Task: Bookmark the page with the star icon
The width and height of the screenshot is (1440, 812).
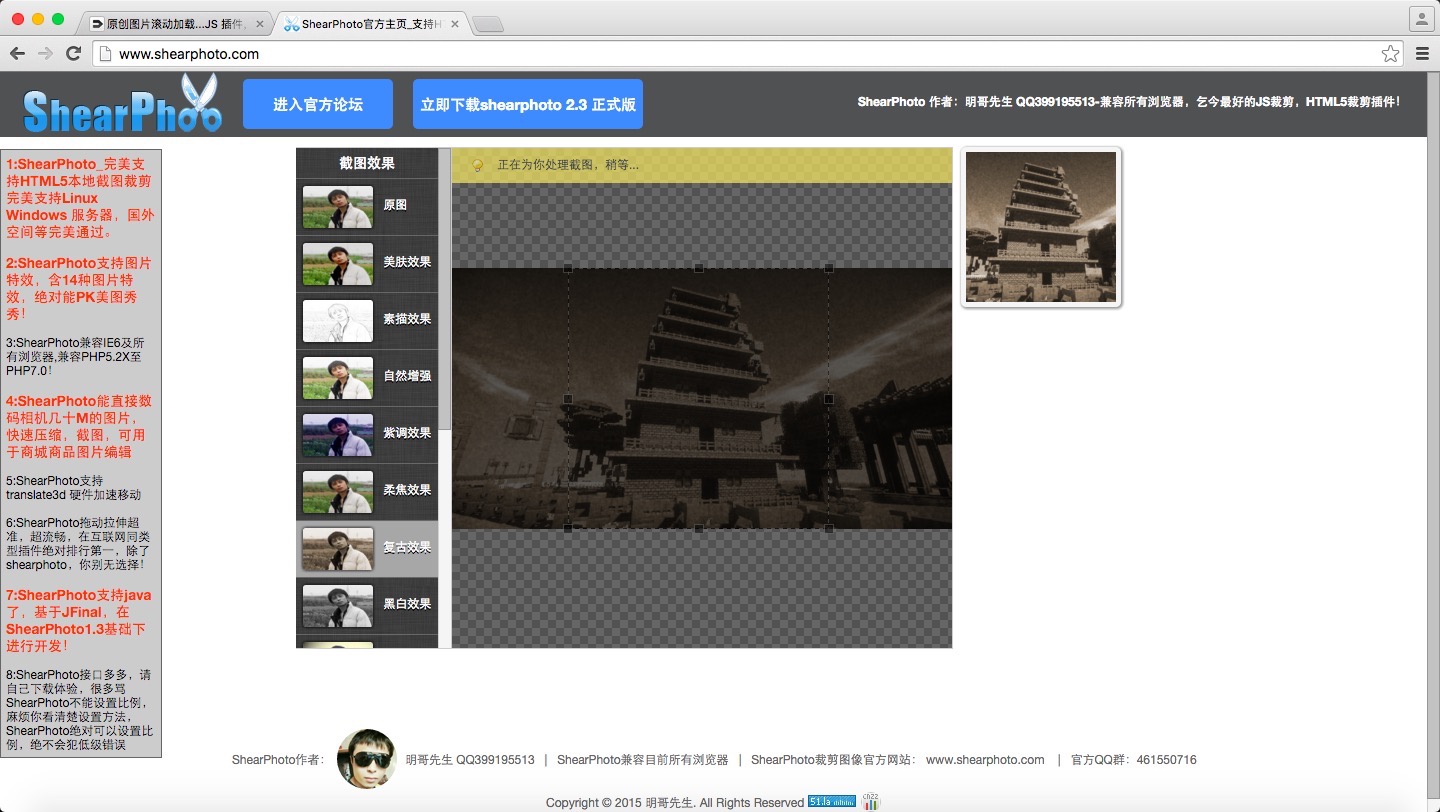Action: click(1390, 54)
